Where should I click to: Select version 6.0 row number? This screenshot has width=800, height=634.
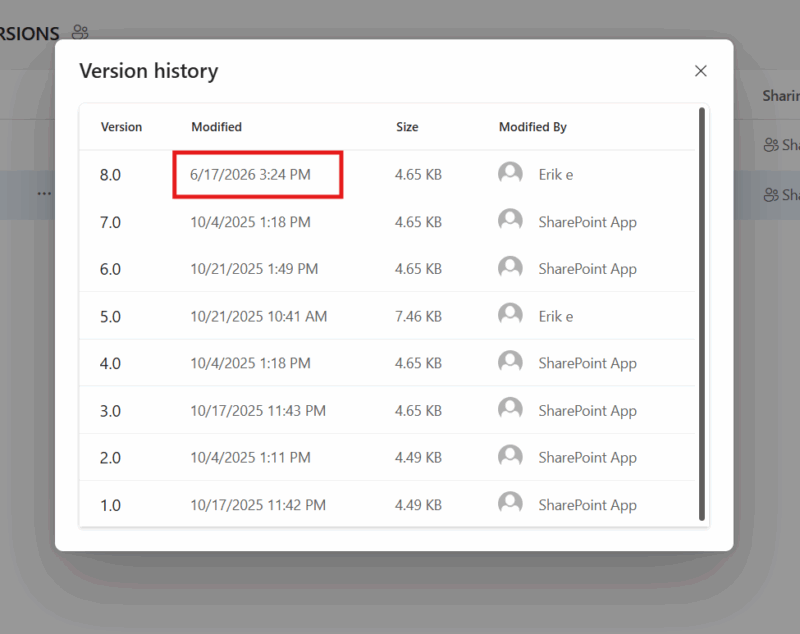tap(110, 269)
